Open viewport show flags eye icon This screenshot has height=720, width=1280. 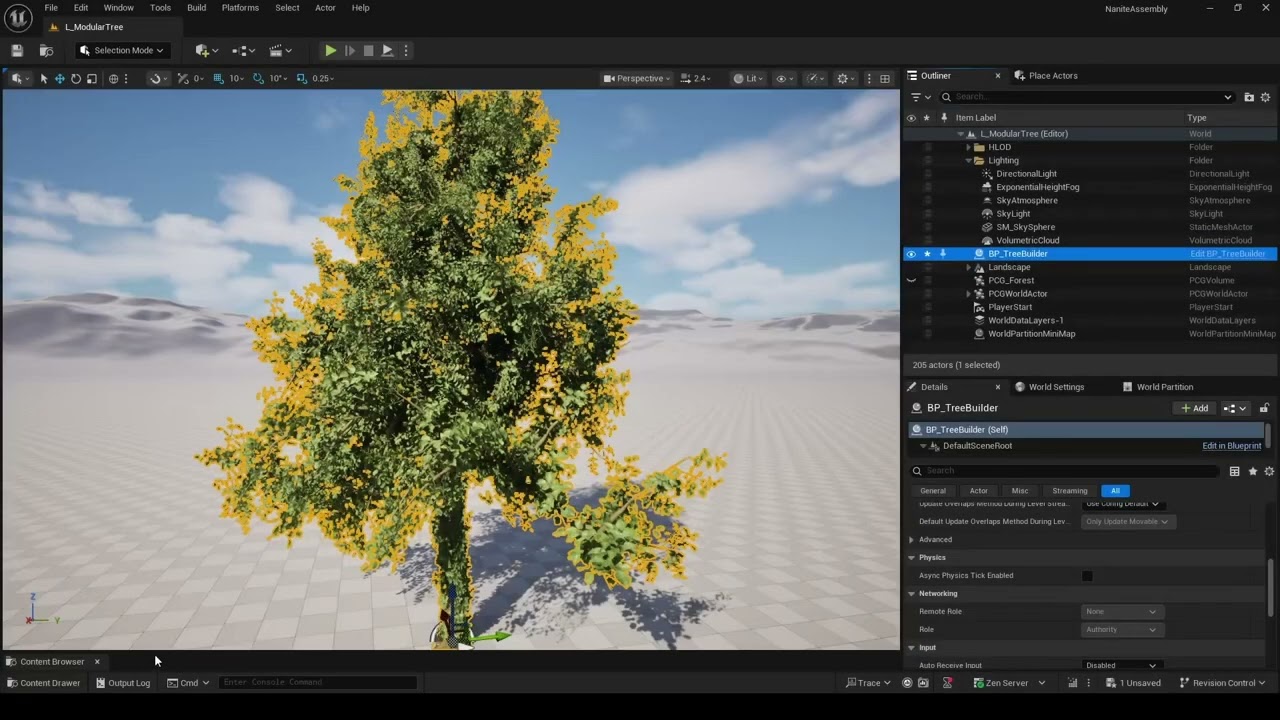click(x=785, y=78)
